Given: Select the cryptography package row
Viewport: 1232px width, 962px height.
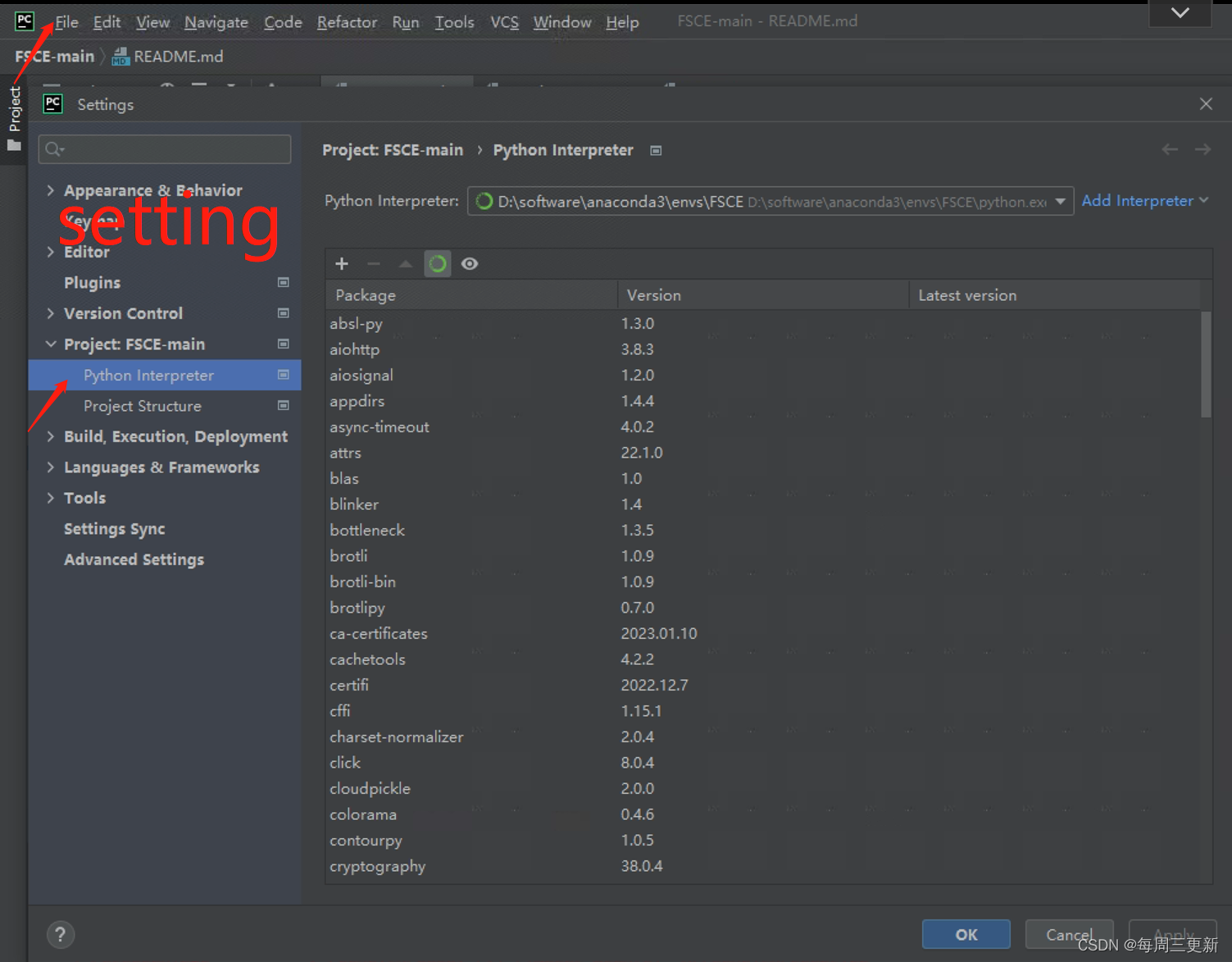Looking at the screenshot, I should click(763, 866).
